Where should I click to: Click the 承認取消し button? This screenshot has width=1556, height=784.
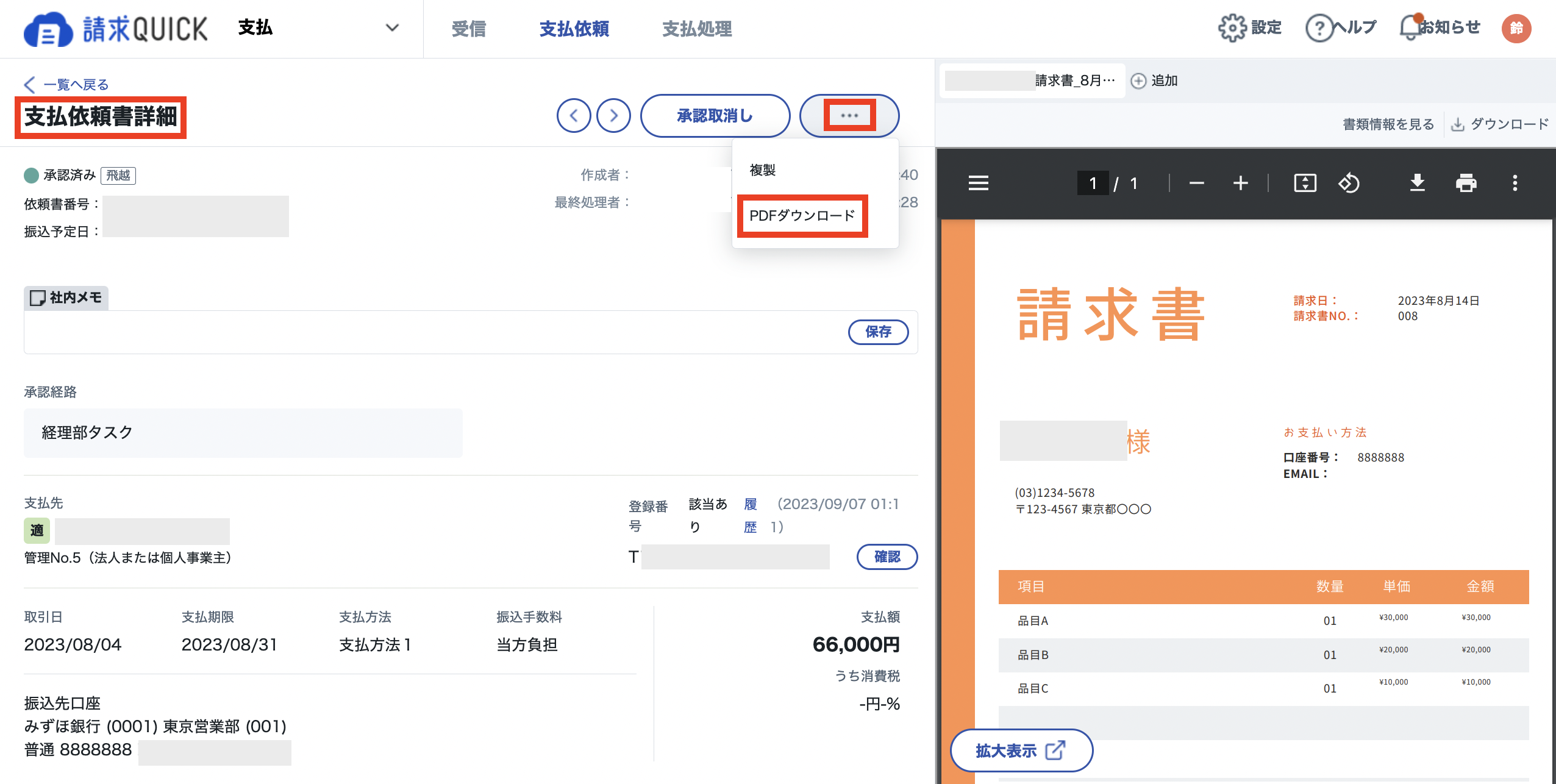point(715,115)
